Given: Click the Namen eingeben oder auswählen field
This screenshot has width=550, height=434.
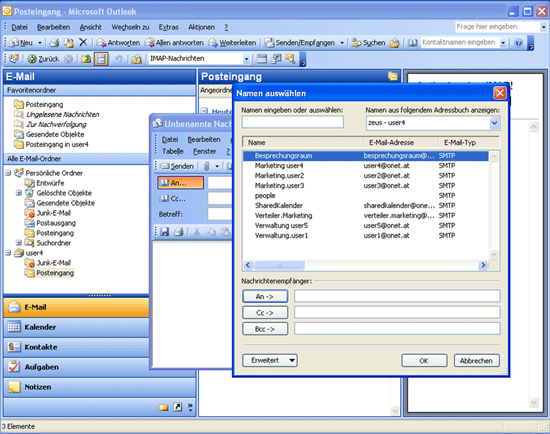Looking at the screenshot, I should point(293,122).
